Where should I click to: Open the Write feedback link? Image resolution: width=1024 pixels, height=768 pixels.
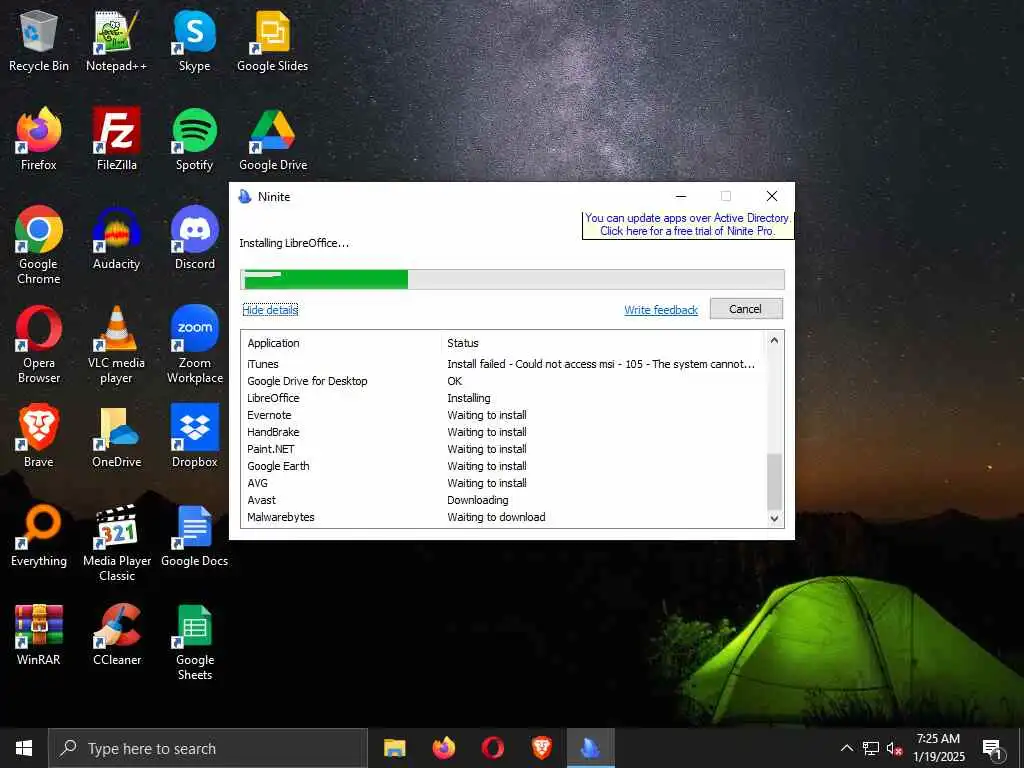coord(661,310)
